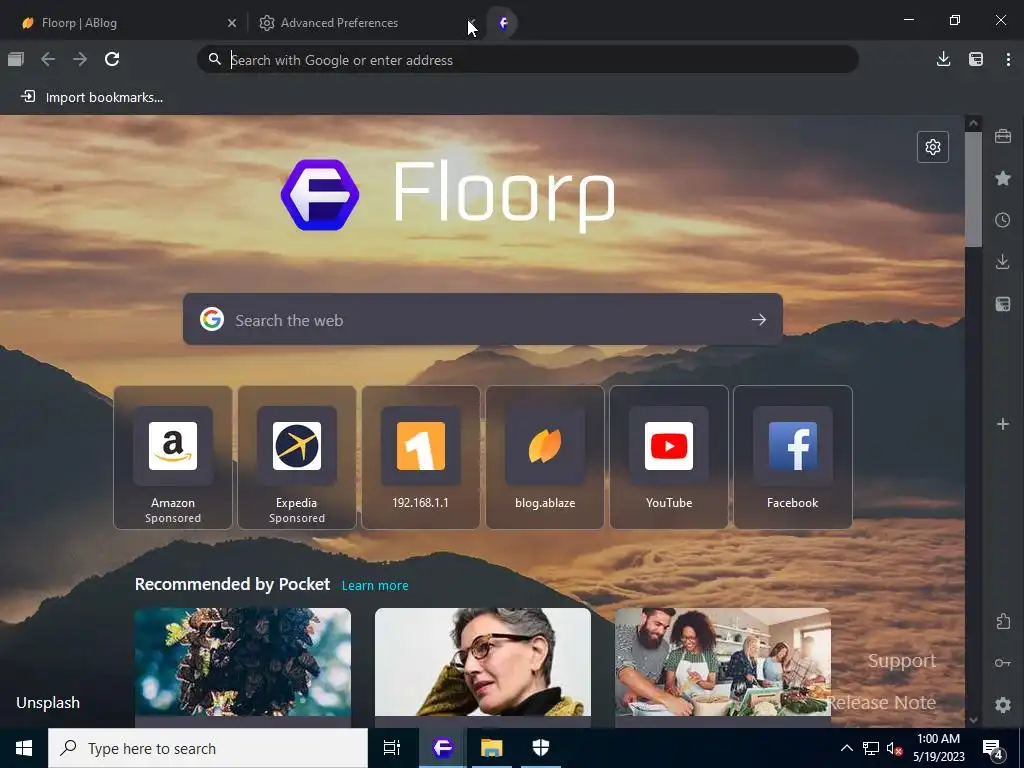Click the Floorp taskbar icon
This screenshot has width=1024, height=768.
443,748
